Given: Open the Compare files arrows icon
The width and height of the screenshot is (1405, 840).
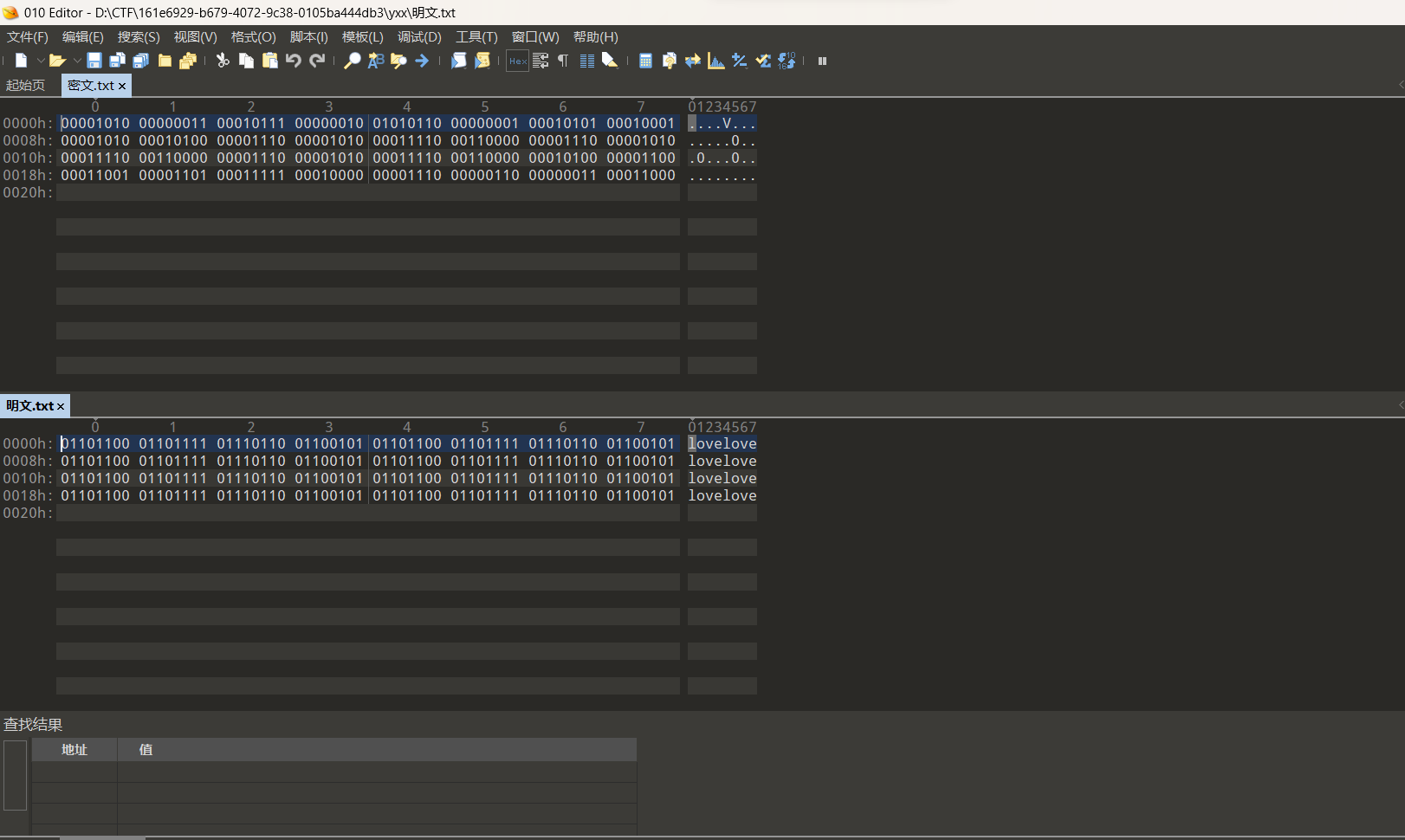Looking at the screenshot, I should point(692,61).
